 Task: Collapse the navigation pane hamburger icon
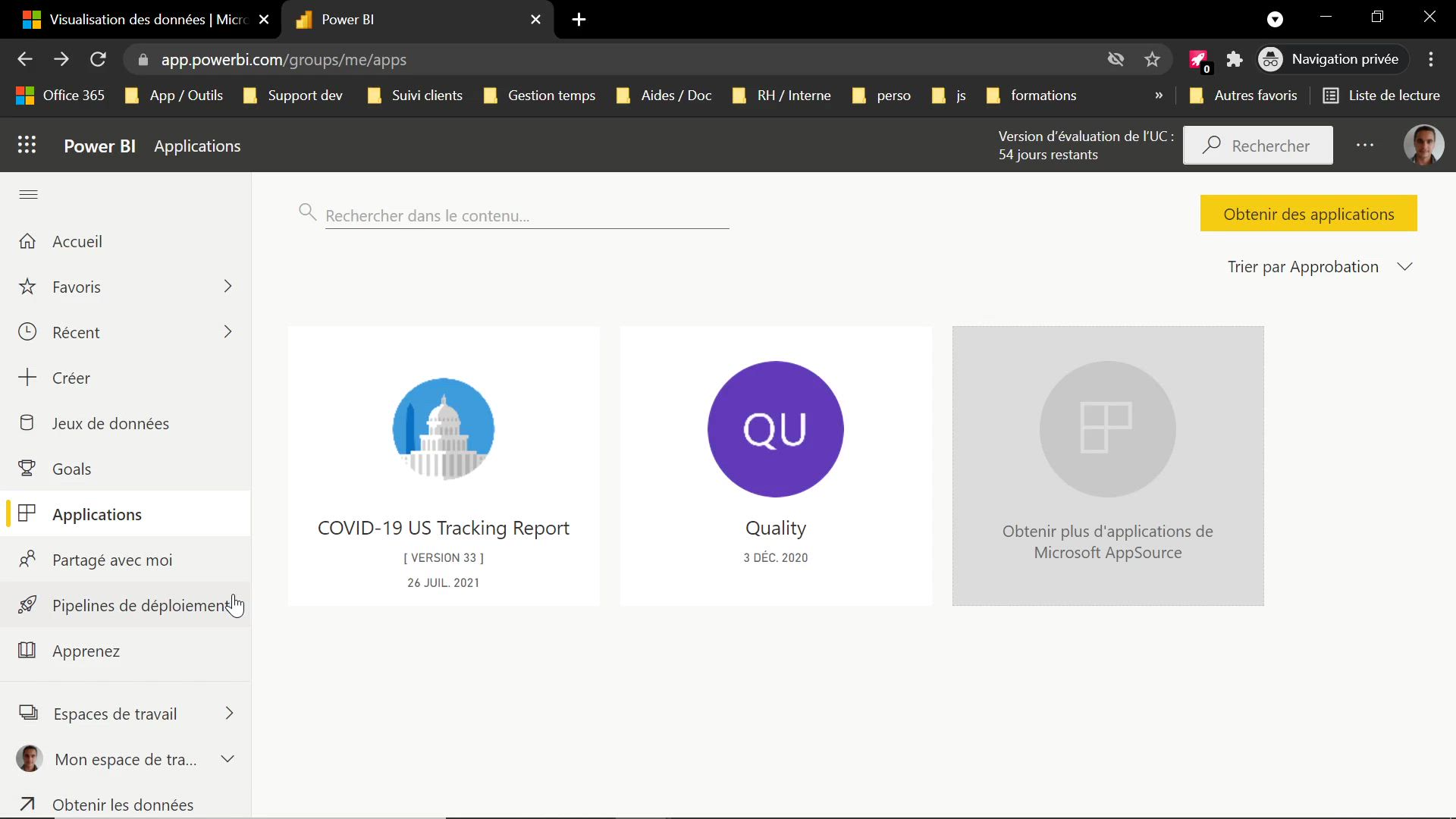[x=28, y=195]
